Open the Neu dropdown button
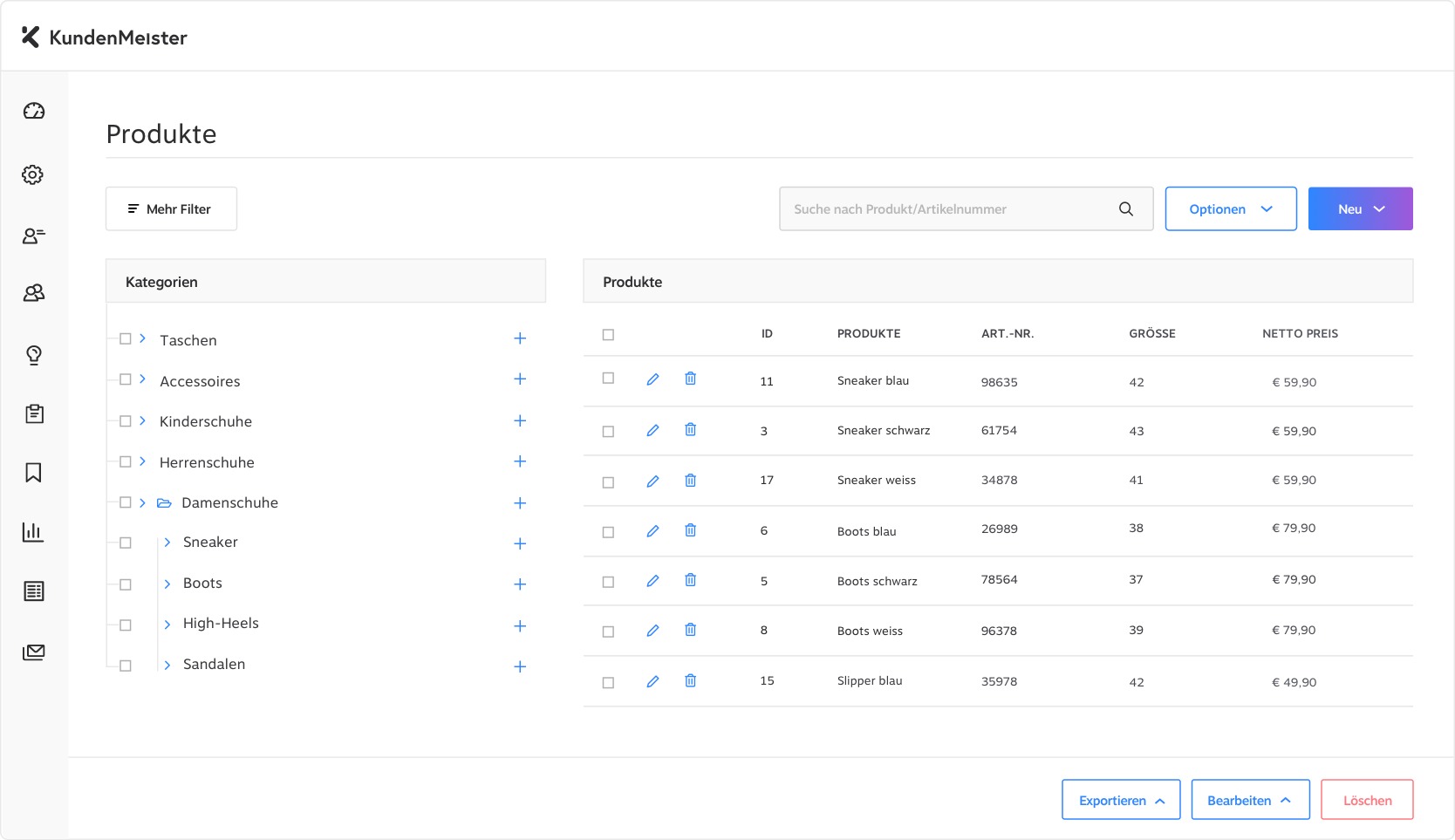1455x840 pixels. click(x=1360, y=208)
